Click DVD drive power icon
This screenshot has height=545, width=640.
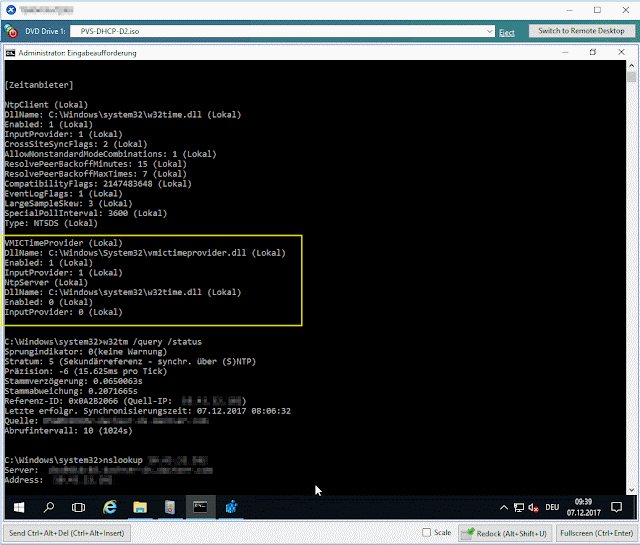[11, 31]
